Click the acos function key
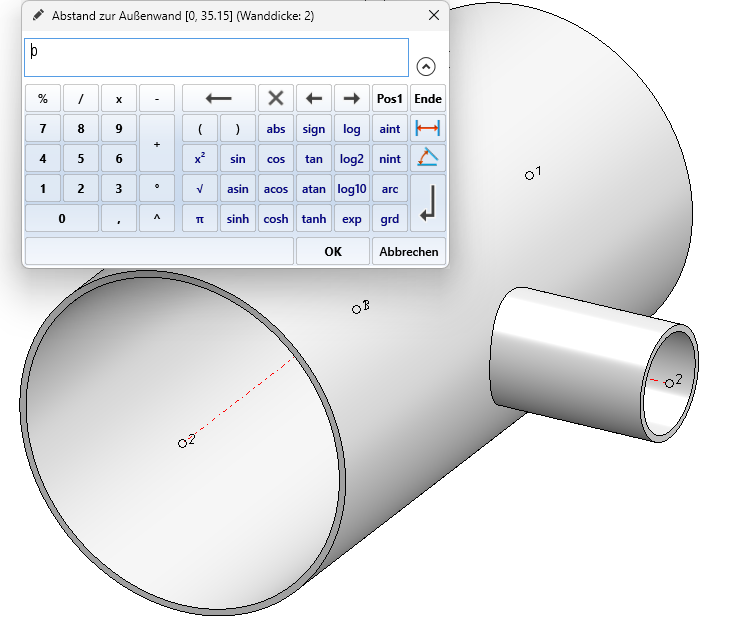The height and width of the screenshot is (622, 753). (276, 188)
